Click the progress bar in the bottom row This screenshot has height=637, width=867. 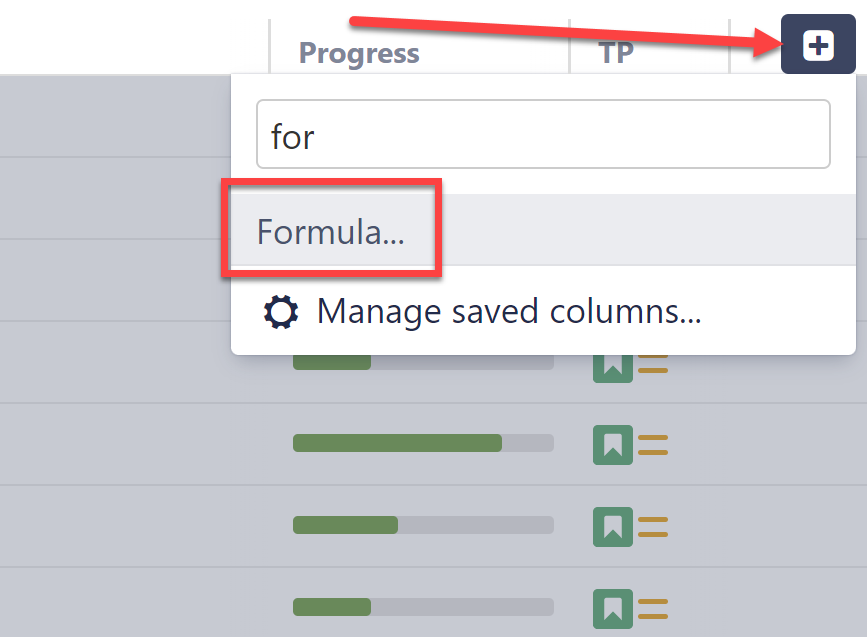420,609
